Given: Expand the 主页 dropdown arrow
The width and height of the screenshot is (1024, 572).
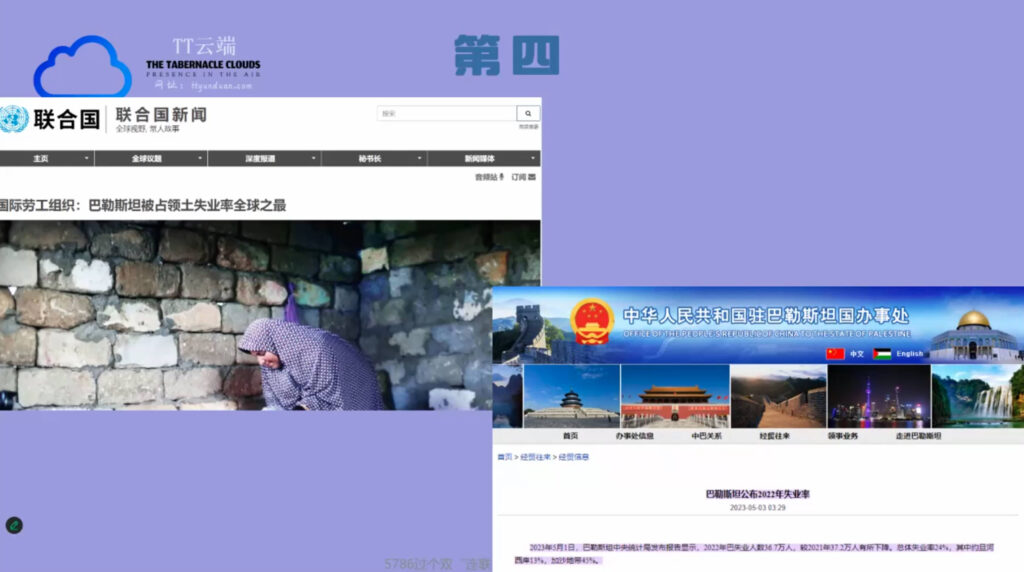Looking at the screenshot, I should (x=87, y=159).
